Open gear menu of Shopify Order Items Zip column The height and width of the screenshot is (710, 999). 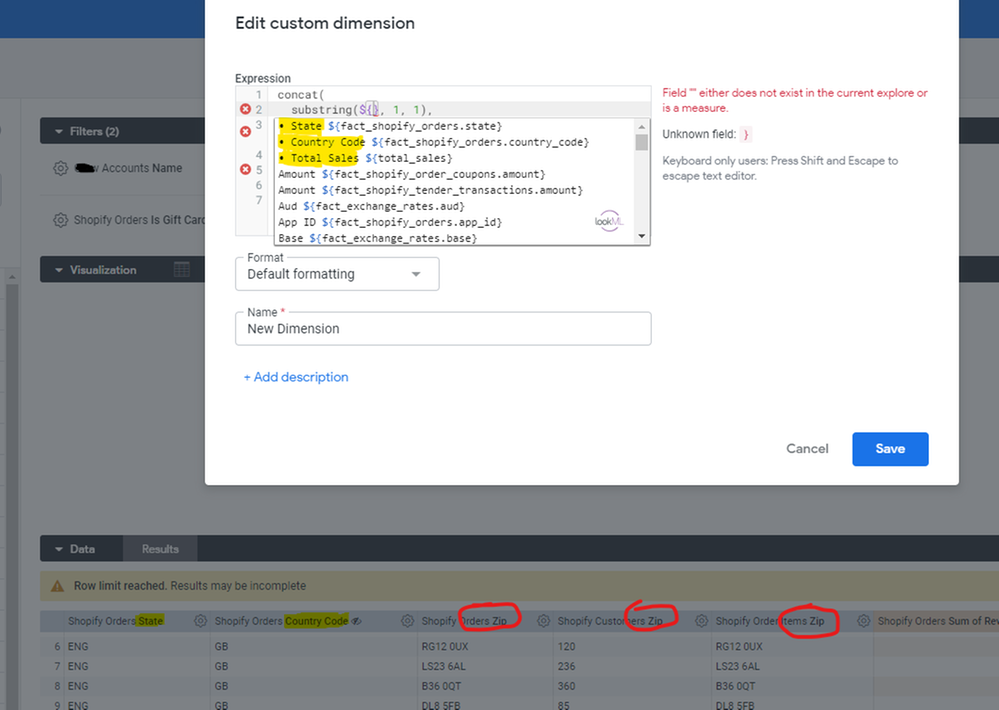point(863,621)
